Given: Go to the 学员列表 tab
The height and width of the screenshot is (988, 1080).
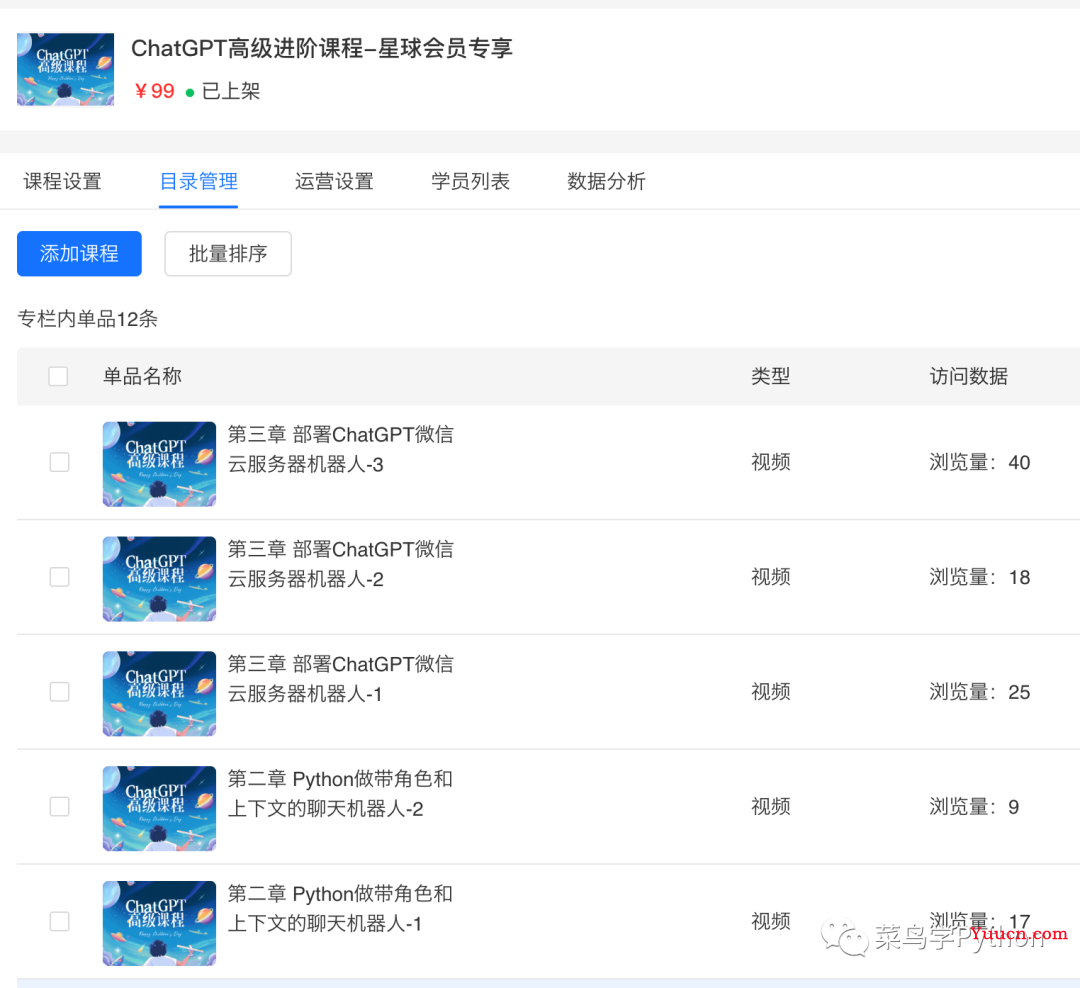Looking at the screenshot, I should click(x=470, y=181).
